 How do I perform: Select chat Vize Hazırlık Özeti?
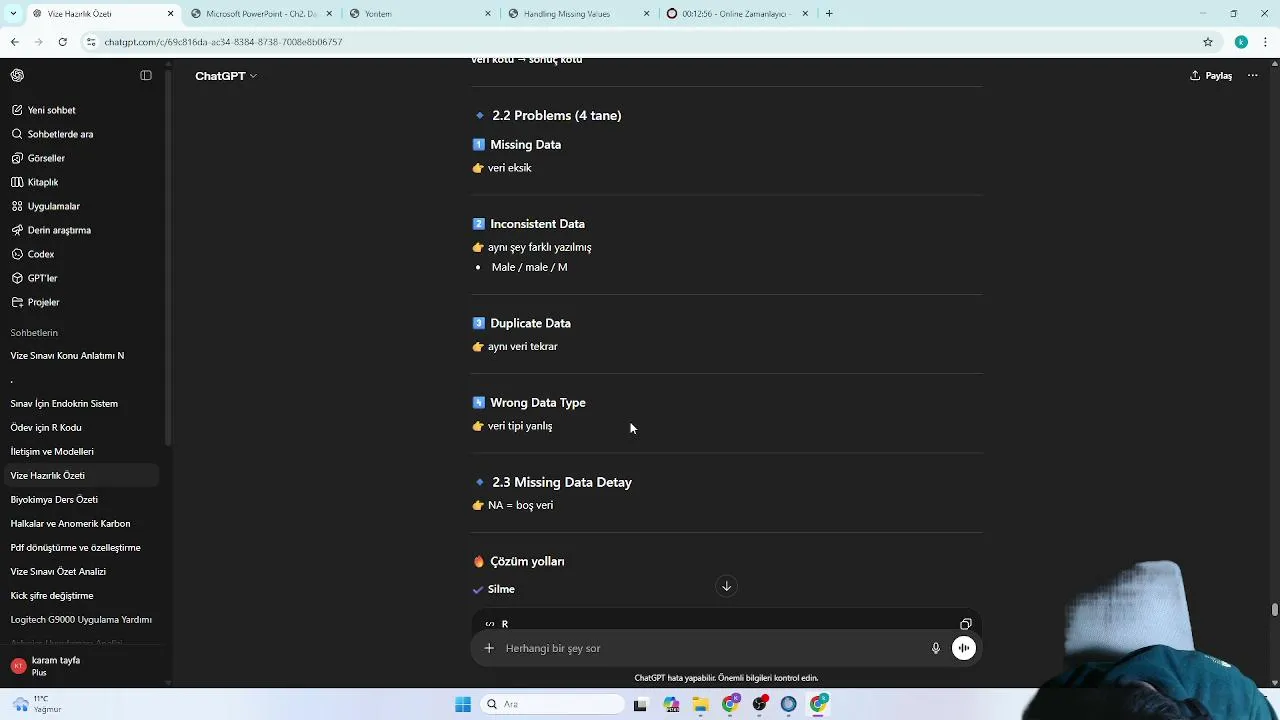[80, 475]
